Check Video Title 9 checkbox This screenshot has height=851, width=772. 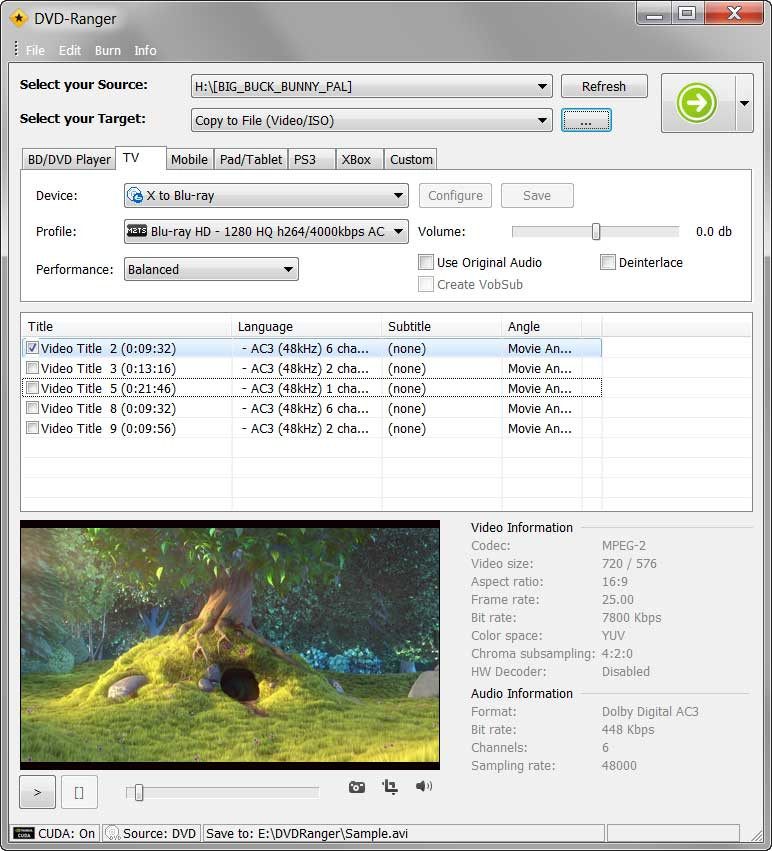tap(33, 428)
